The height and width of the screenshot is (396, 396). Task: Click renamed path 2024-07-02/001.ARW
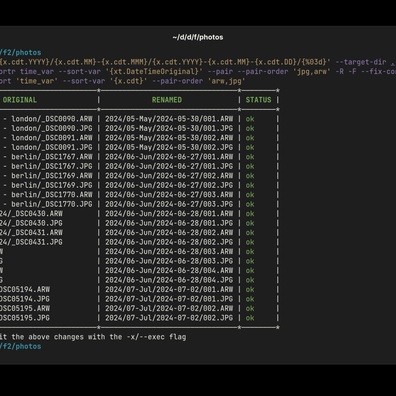pyautogui.click(x=169, y=289)
